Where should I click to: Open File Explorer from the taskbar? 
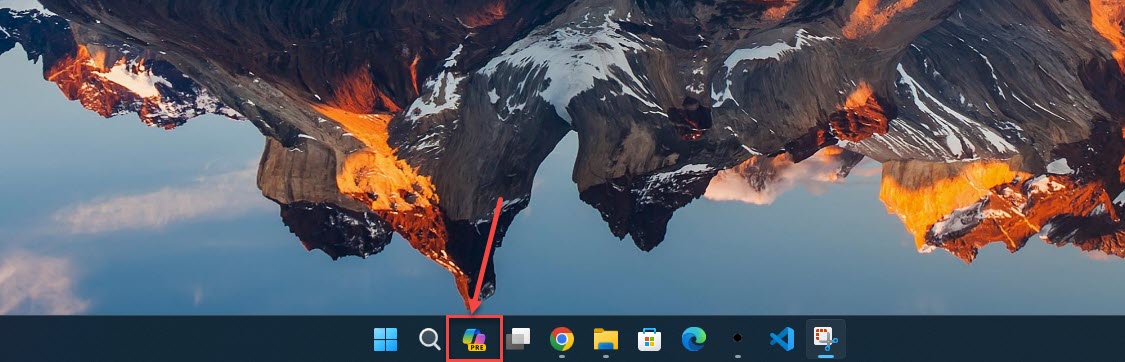606,338
